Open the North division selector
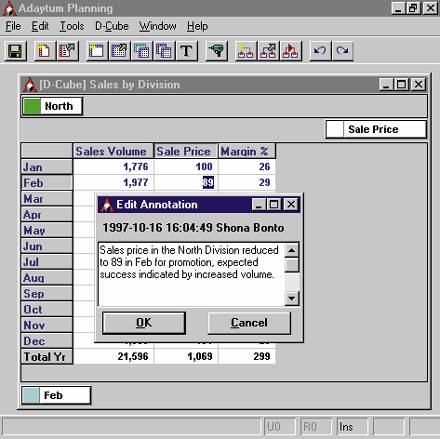The height and width of the screenshot is (439, 440). (52, 106)
